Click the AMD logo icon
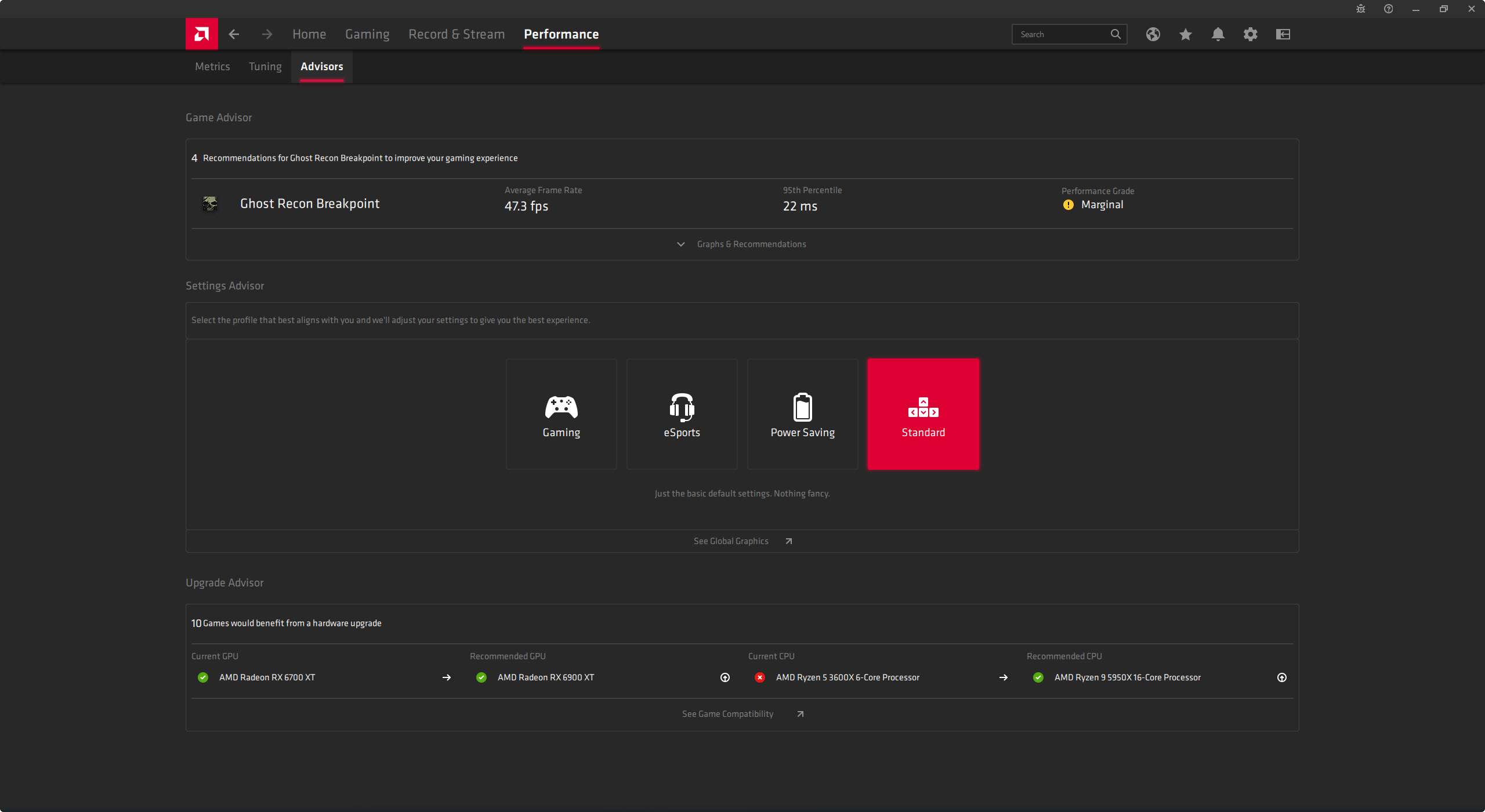Image resolution: width=1485 pixels, height=812 pixels. point(201,34)
